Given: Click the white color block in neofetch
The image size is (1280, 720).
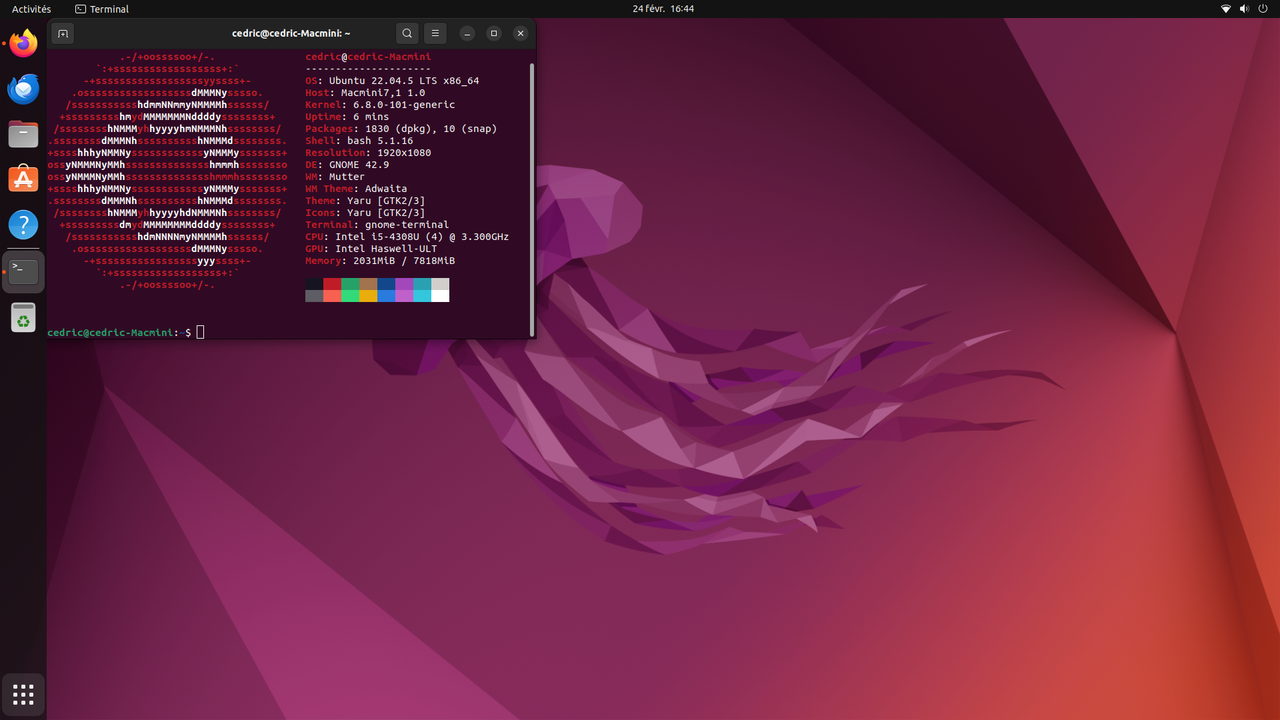Looking at the screenshot, I should (440, 296).
